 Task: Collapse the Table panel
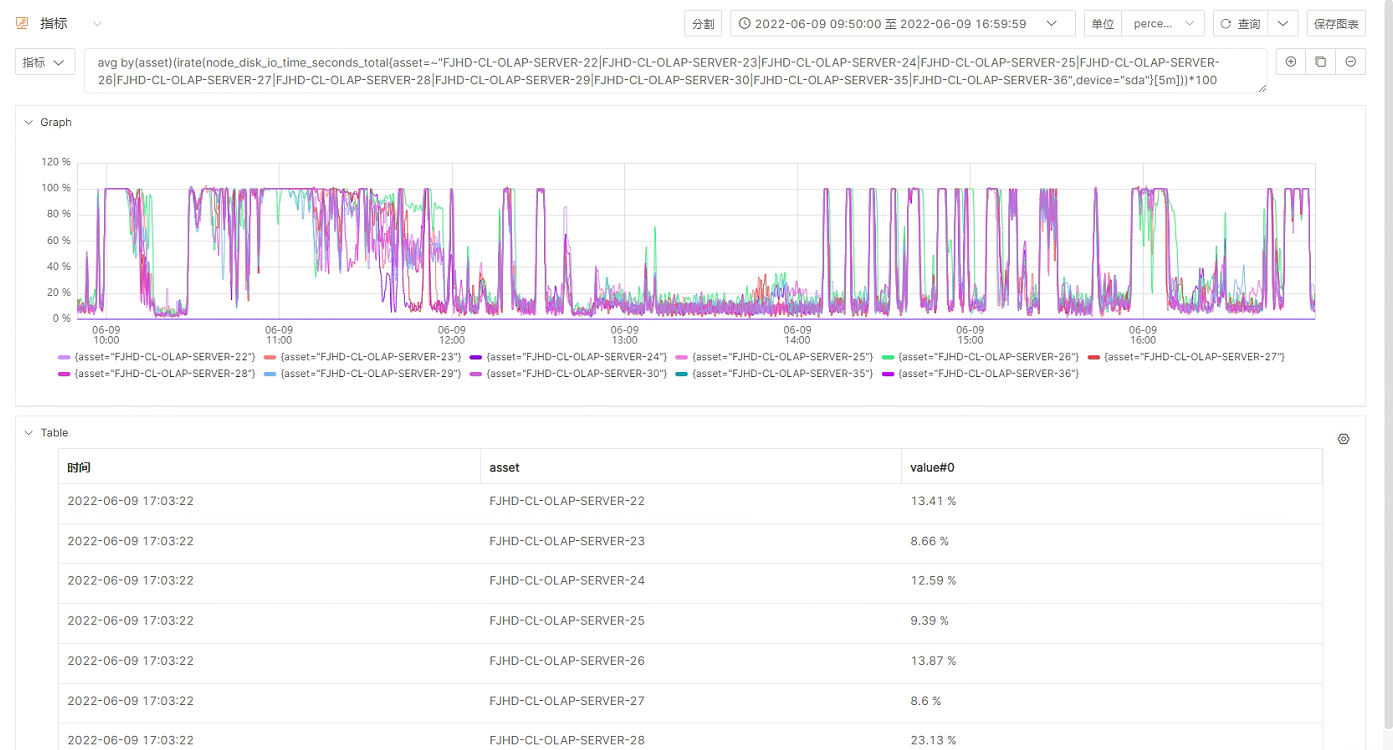pos(28,433)
